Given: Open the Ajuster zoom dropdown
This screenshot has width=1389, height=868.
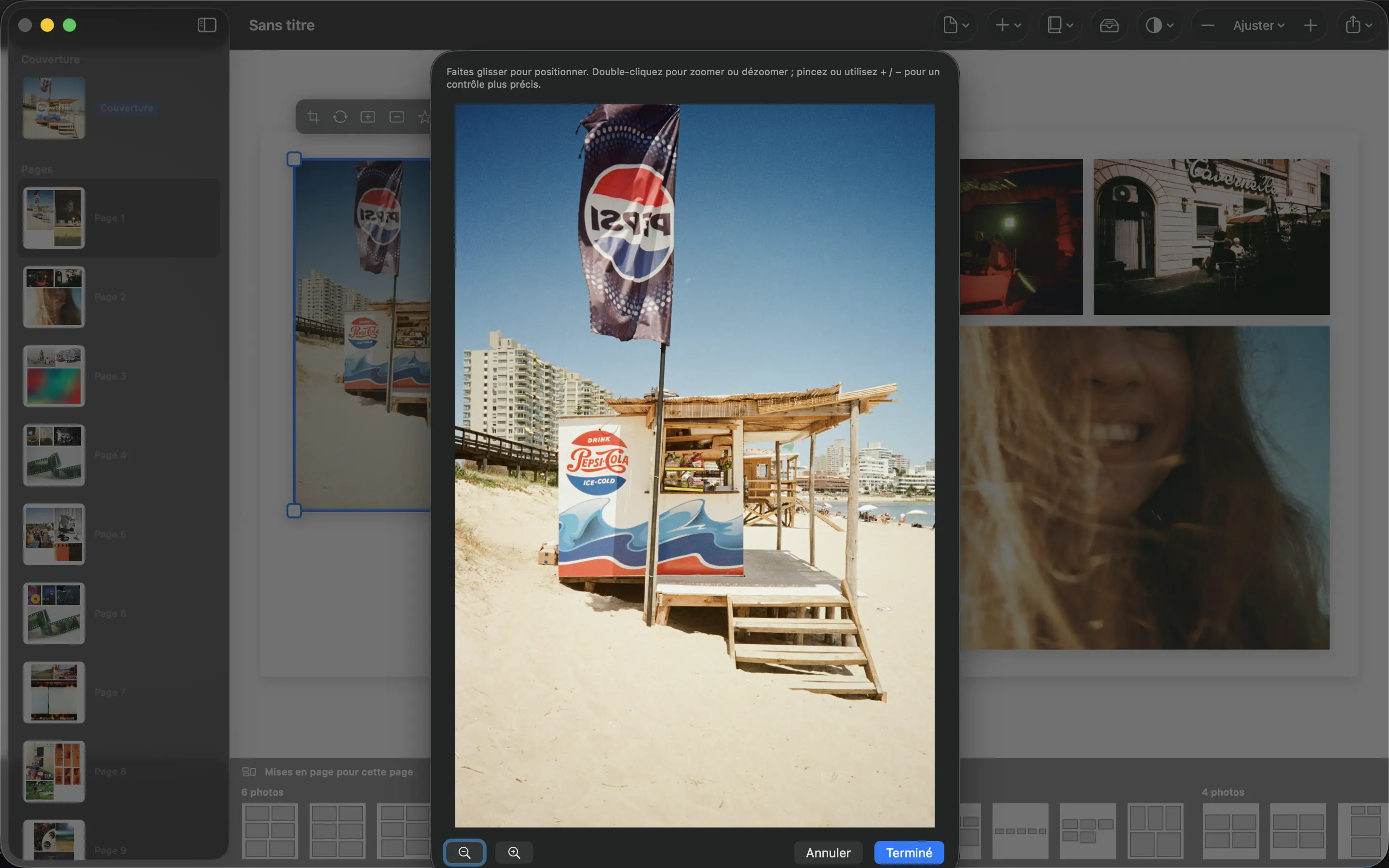Looking at the screenshot, I should 1258,25.
